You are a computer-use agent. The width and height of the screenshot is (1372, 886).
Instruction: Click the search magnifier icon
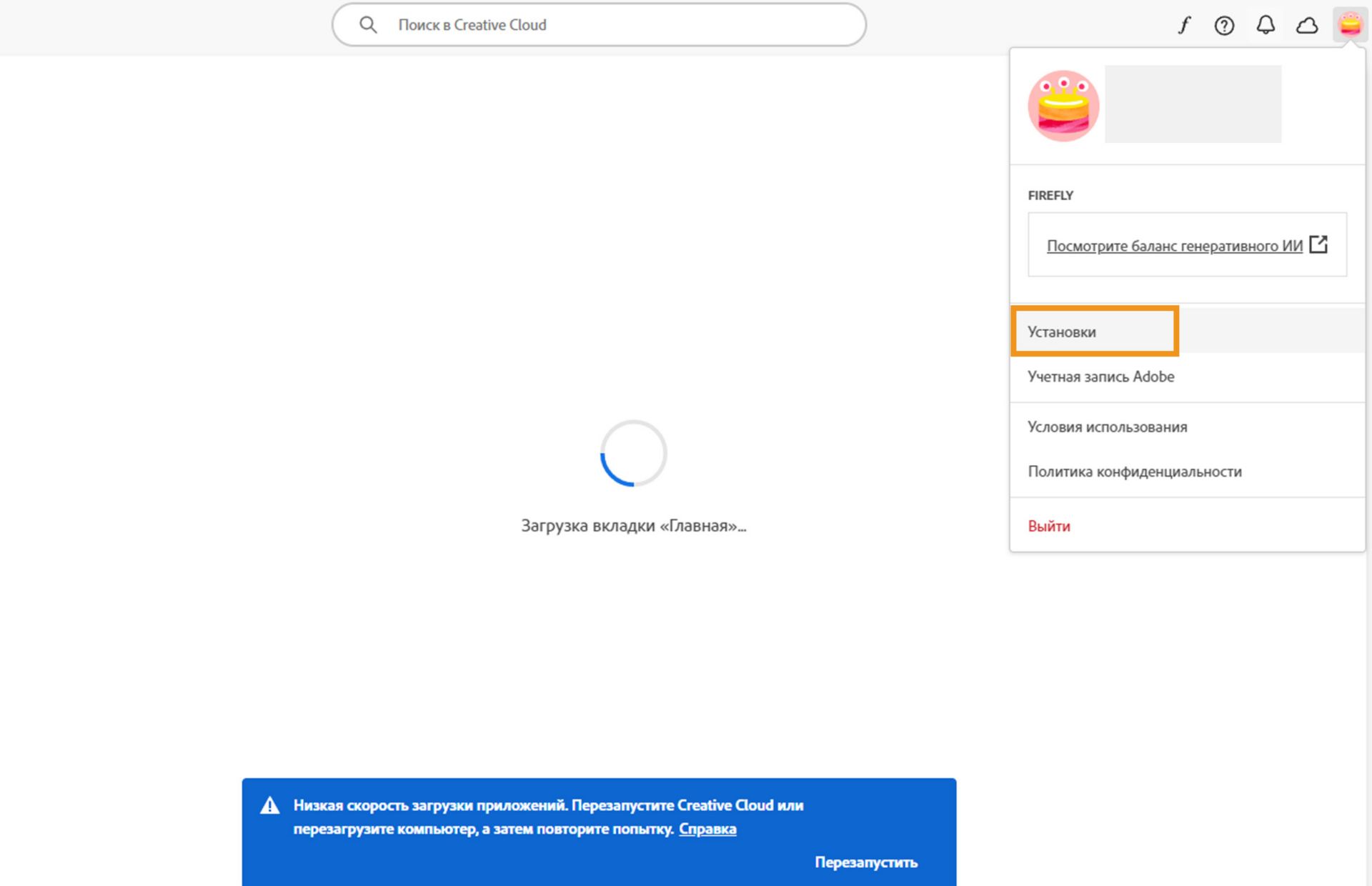pyautogui.click(x=369, y=24)
